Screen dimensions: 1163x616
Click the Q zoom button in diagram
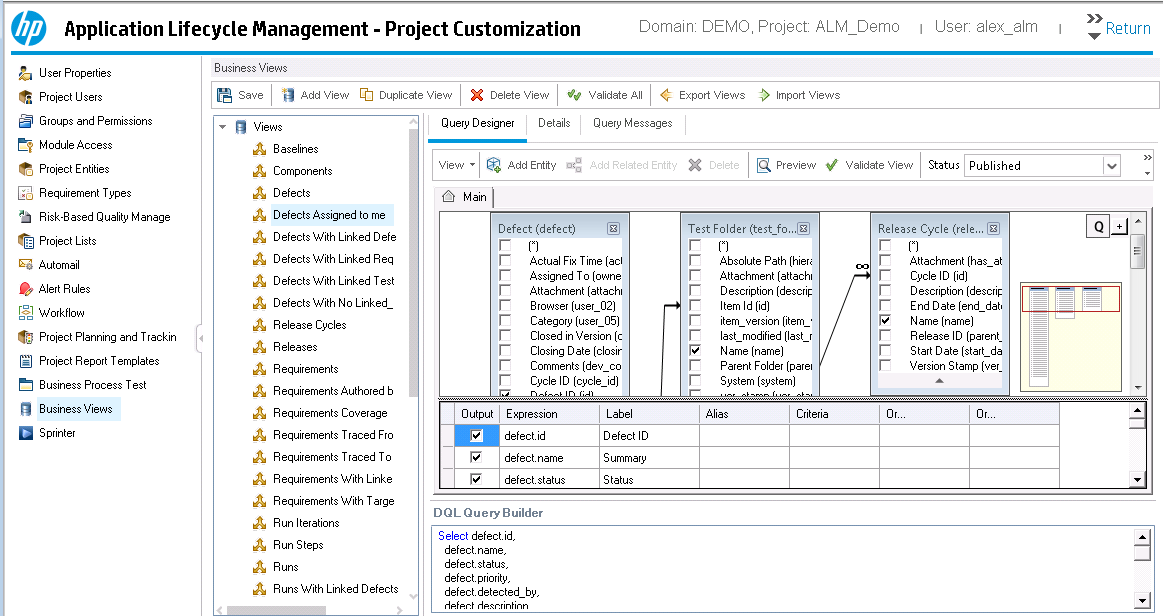(1098, 226)
